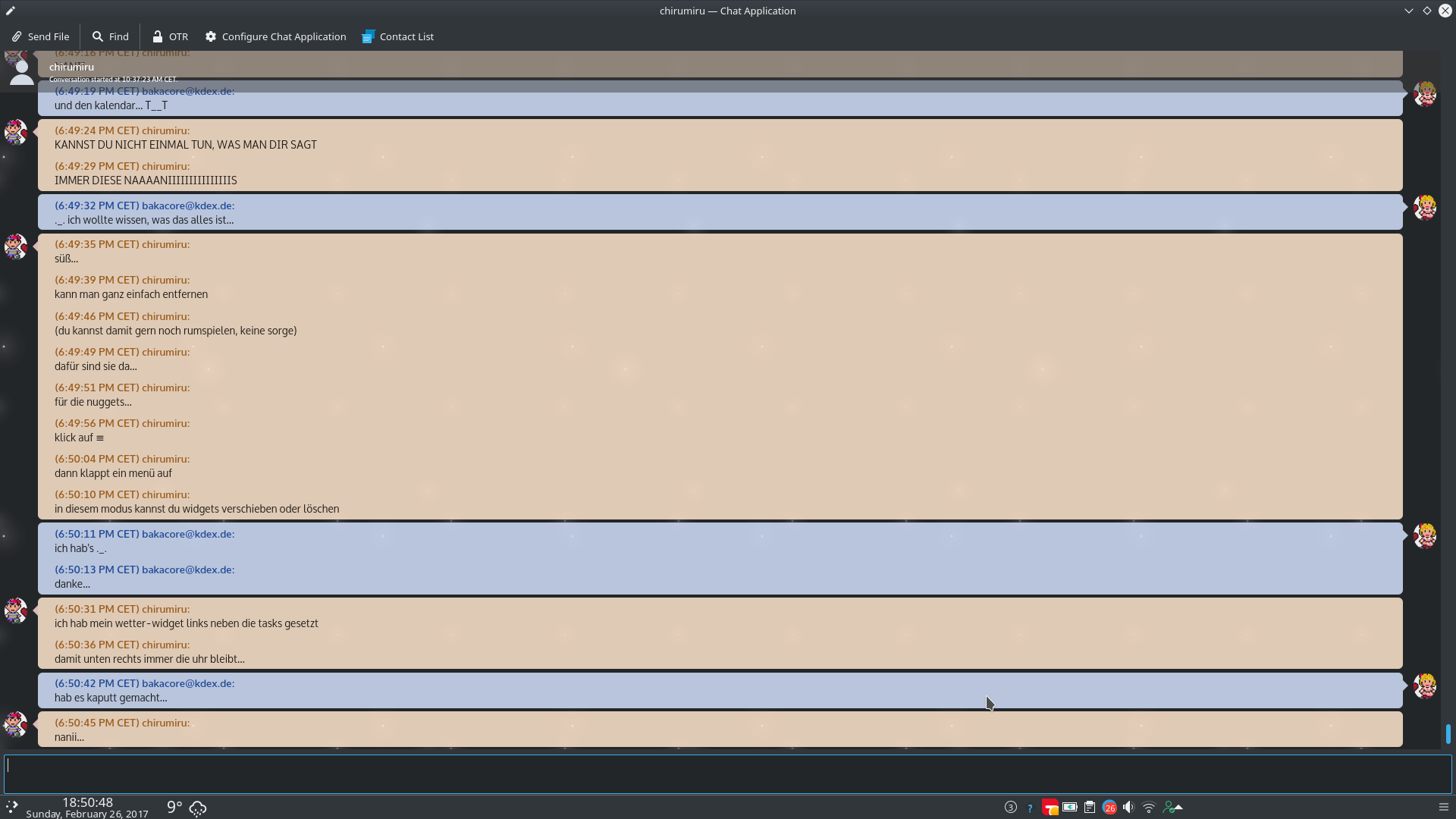Open the OTR encryption lock menu

click(x=170, y=36)
